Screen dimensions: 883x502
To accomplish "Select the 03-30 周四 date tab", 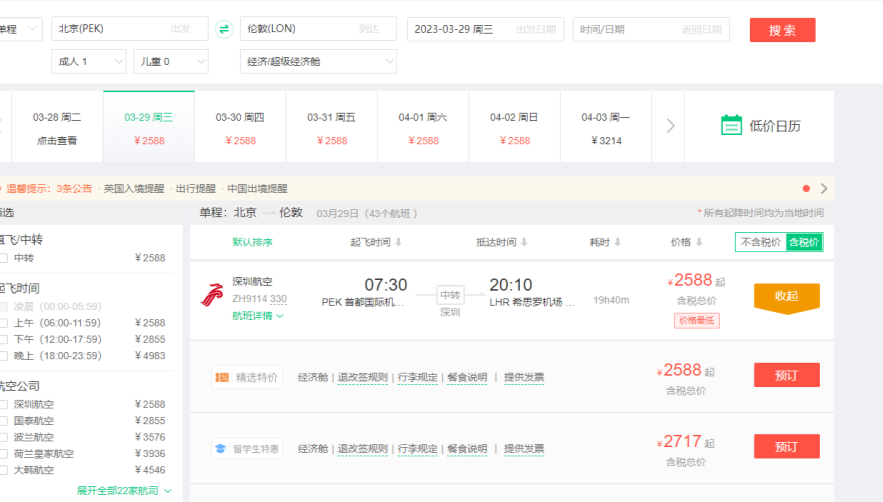I will [x=240, y=127].
